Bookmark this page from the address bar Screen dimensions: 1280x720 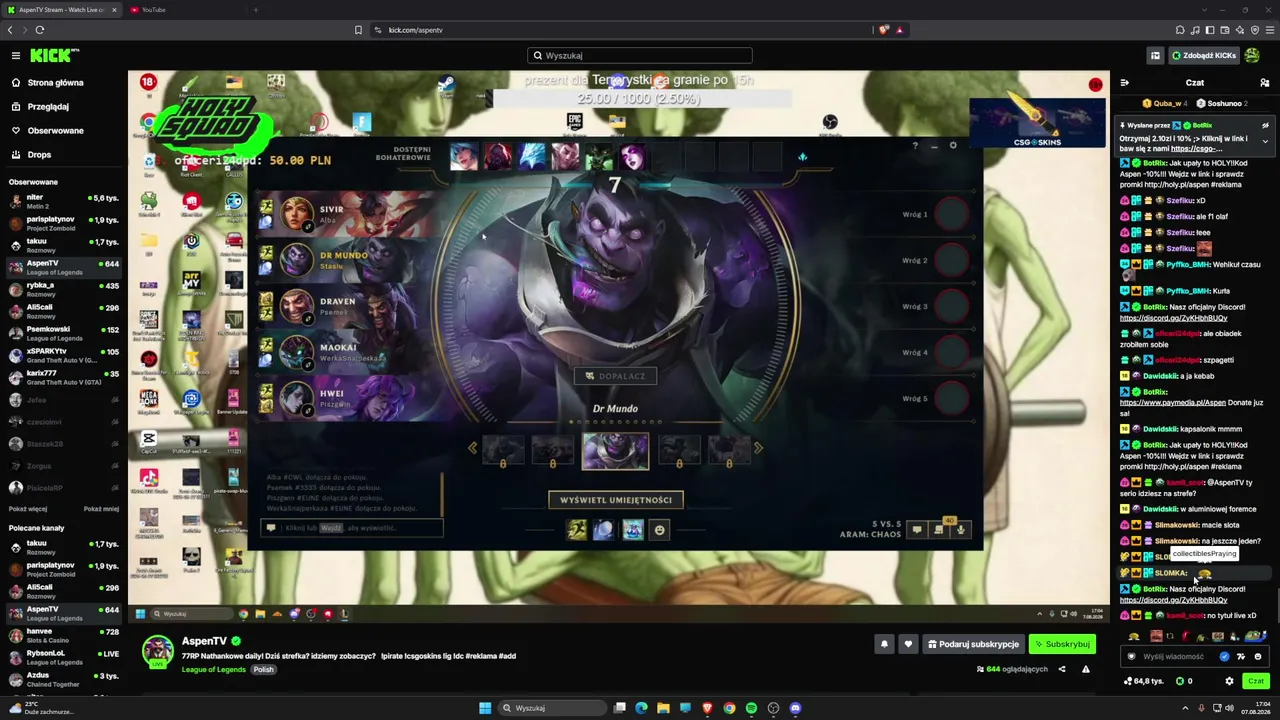pyautogui.click(x=358, y=30)
